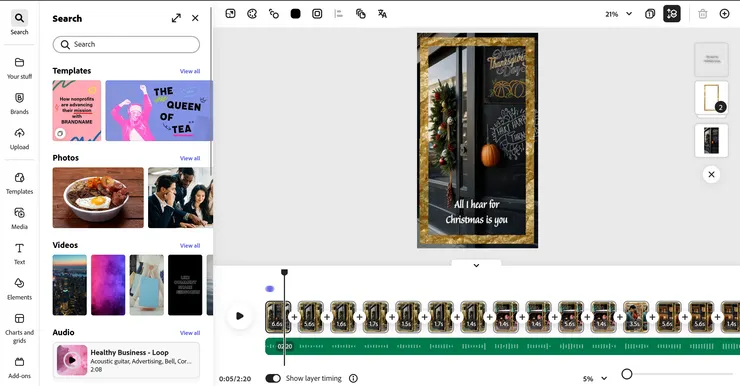Open Charts and grids section
This screenshot has width=740, height=386.
19,328
